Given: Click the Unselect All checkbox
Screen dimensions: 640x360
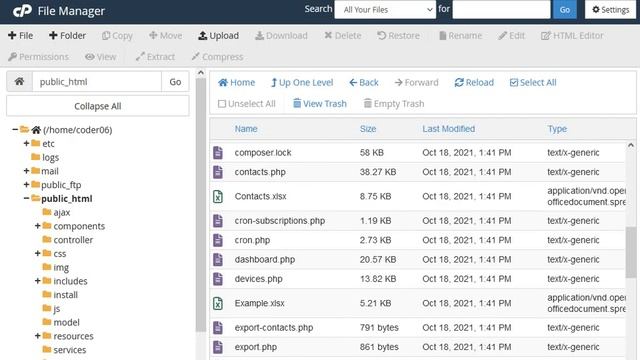Looking at the screenshot, I should (222, 104).
